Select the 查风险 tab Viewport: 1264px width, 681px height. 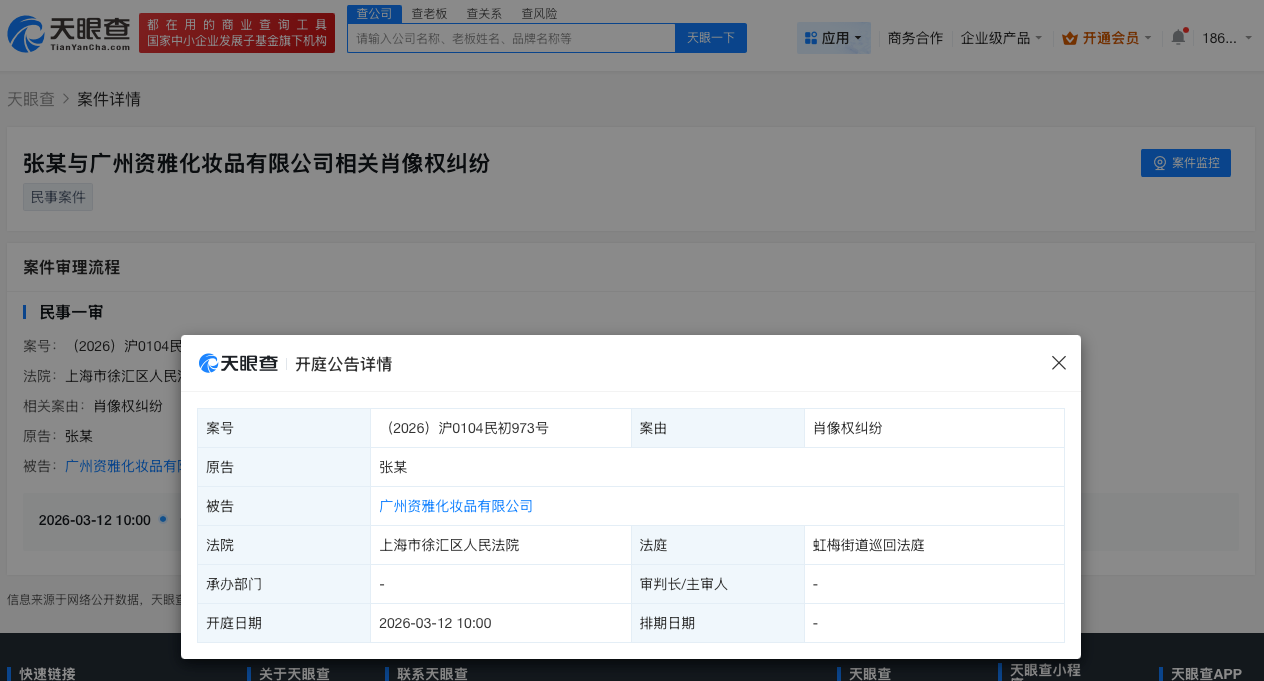coord(538,13)
